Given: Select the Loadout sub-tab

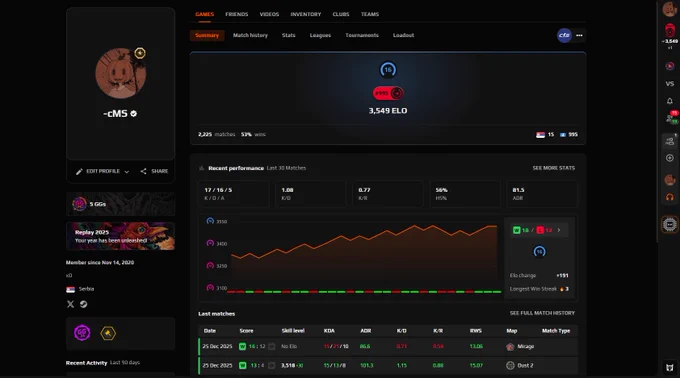Looking at the screenshot, I should coord(403,36).
